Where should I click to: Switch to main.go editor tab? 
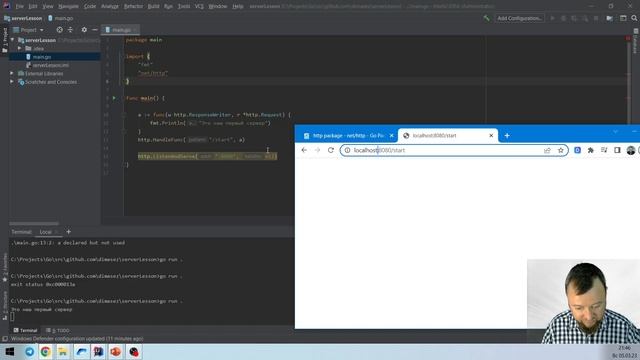[x=121, y=30]
